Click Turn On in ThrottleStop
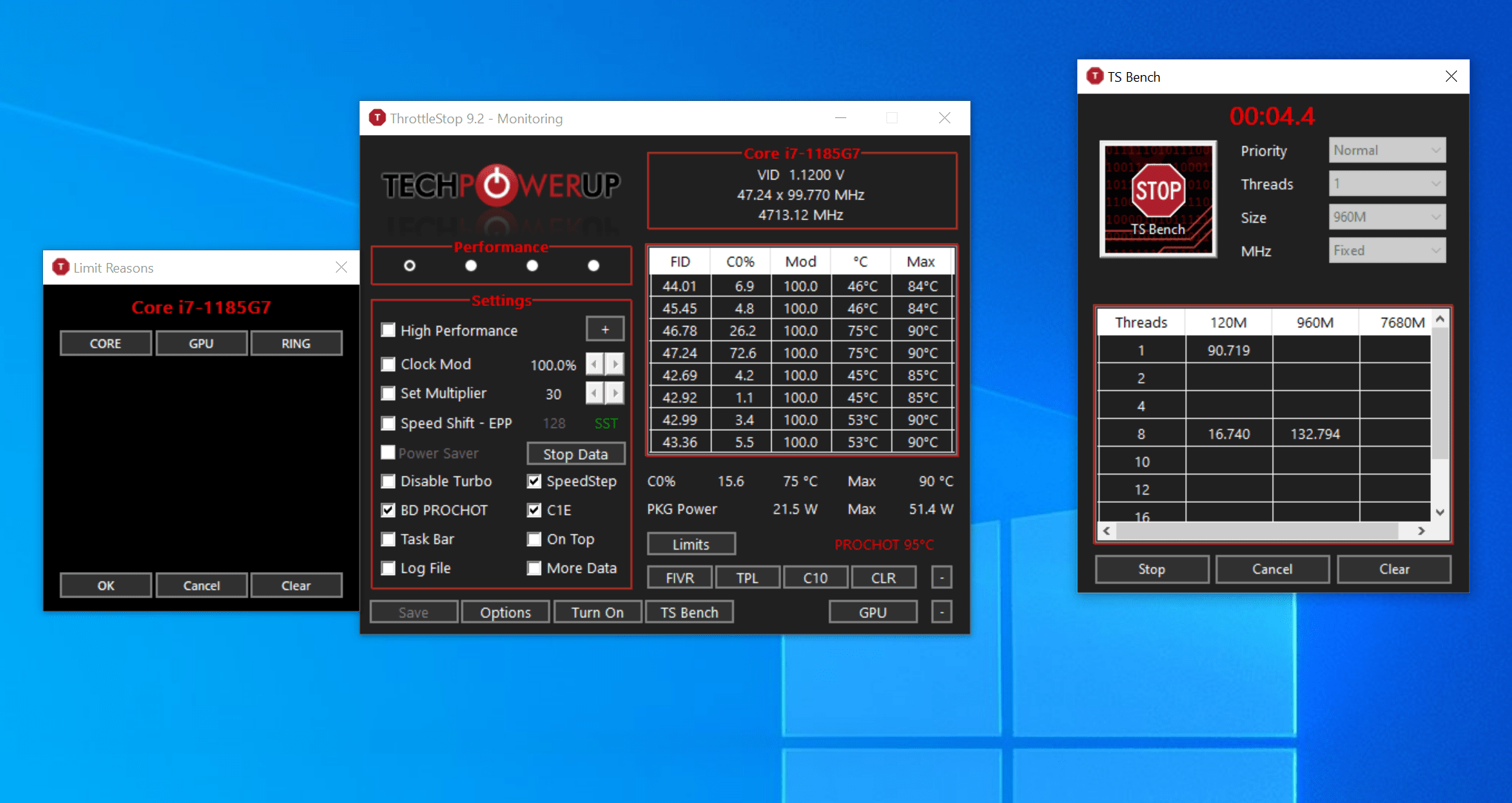Screen dimensions: 1512x803 [597, 611]
